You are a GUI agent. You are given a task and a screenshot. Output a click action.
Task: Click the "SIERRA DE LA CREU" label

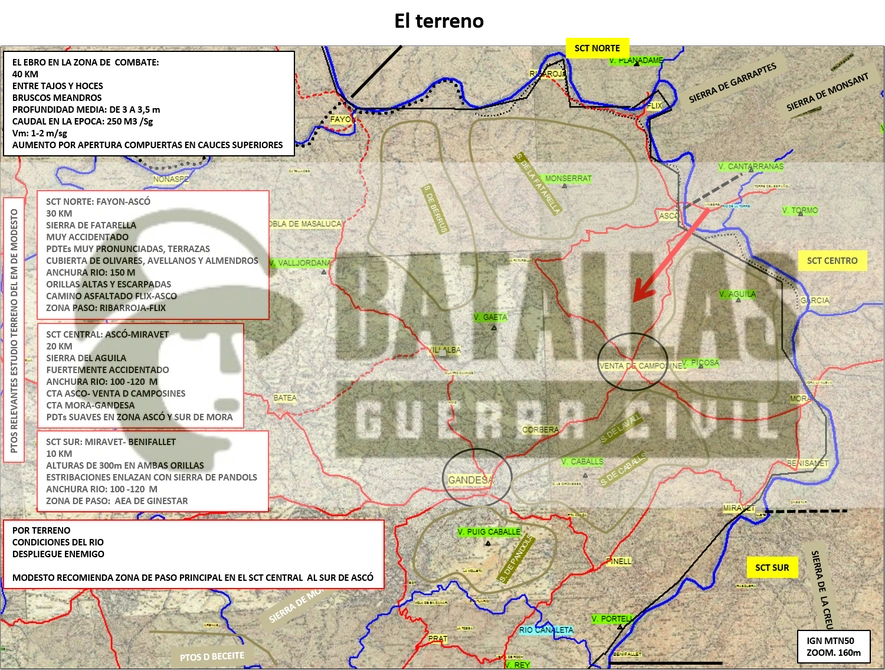[822, 590]
